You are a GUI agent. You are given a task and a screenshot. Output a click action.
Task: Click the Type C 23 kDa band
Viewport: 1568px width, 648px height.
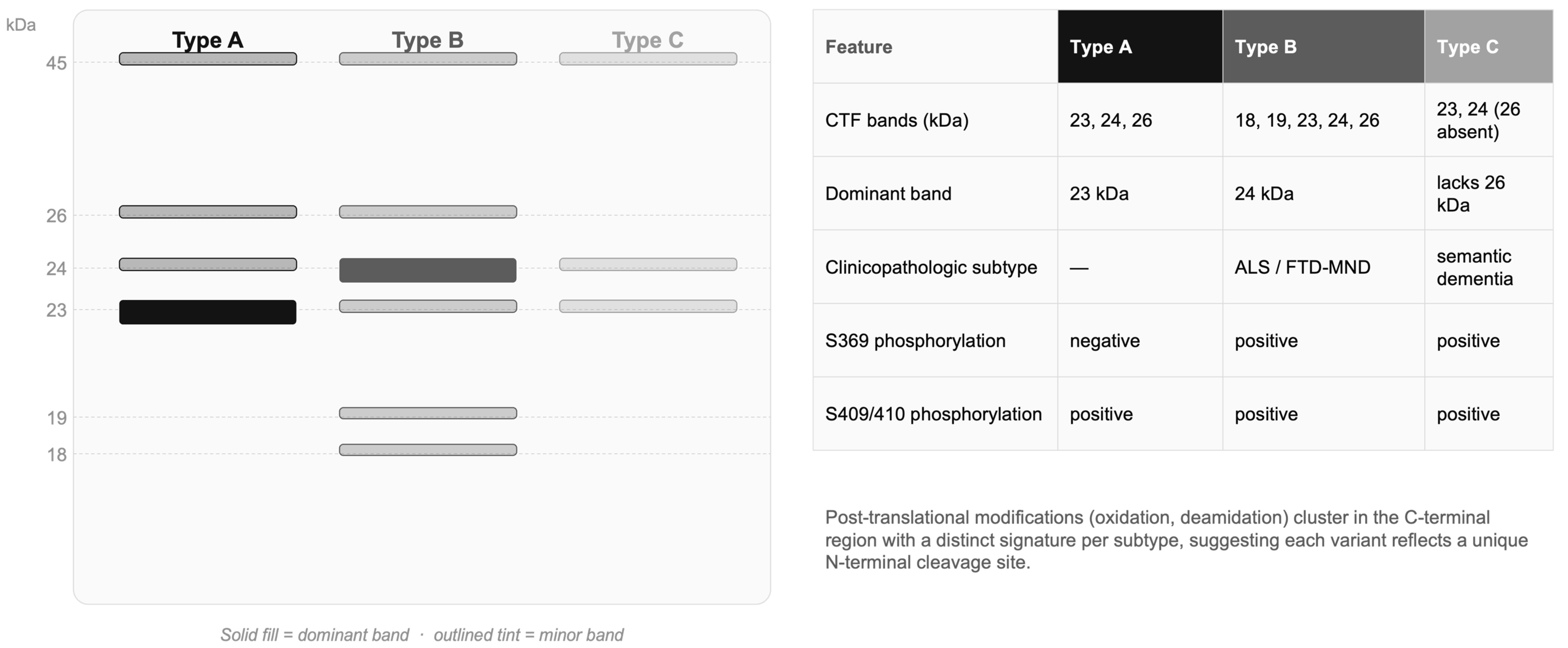(x=648, y=306)
